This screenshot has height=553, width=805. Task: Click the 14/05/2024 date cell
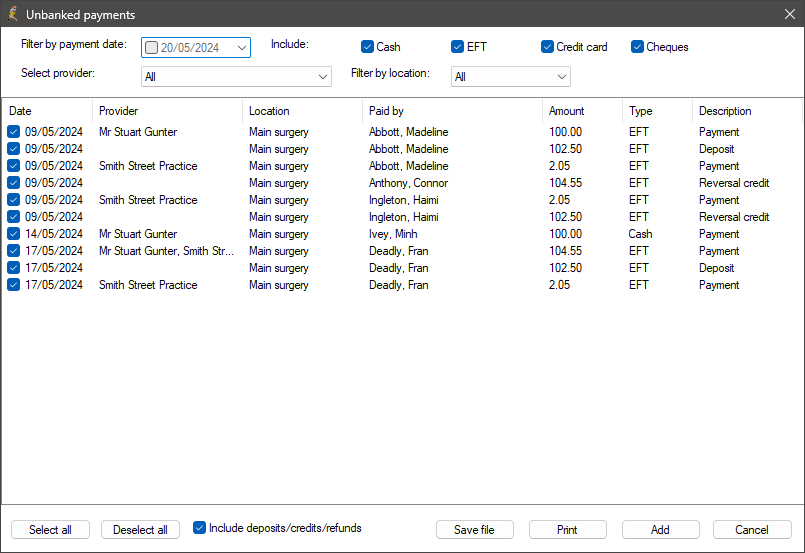click(x=54, y=234)
